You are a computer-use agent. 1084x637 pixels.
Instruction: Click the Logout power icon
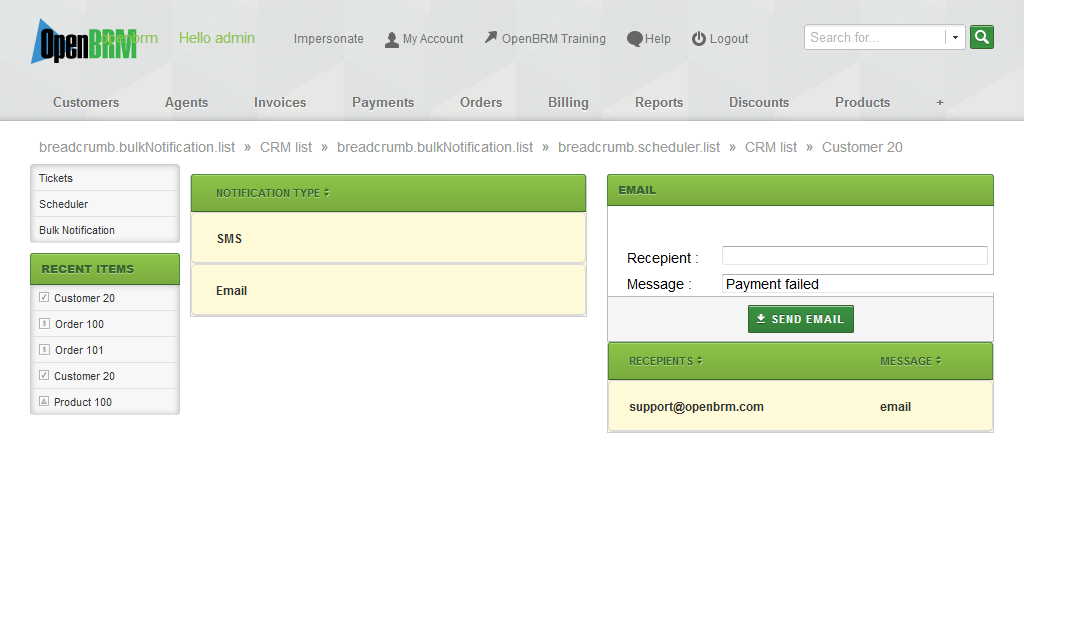[699, 39]
